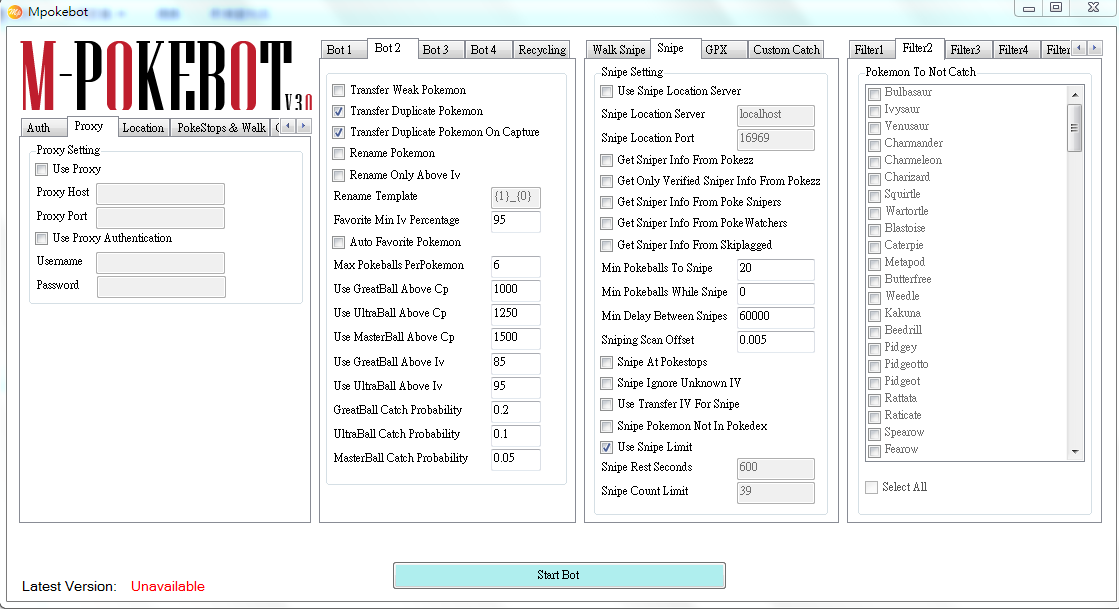Open the PokeStops & Walk tab
Image resolution: width=1119 pixels, height=609 pixels.
tap(221, 128)
